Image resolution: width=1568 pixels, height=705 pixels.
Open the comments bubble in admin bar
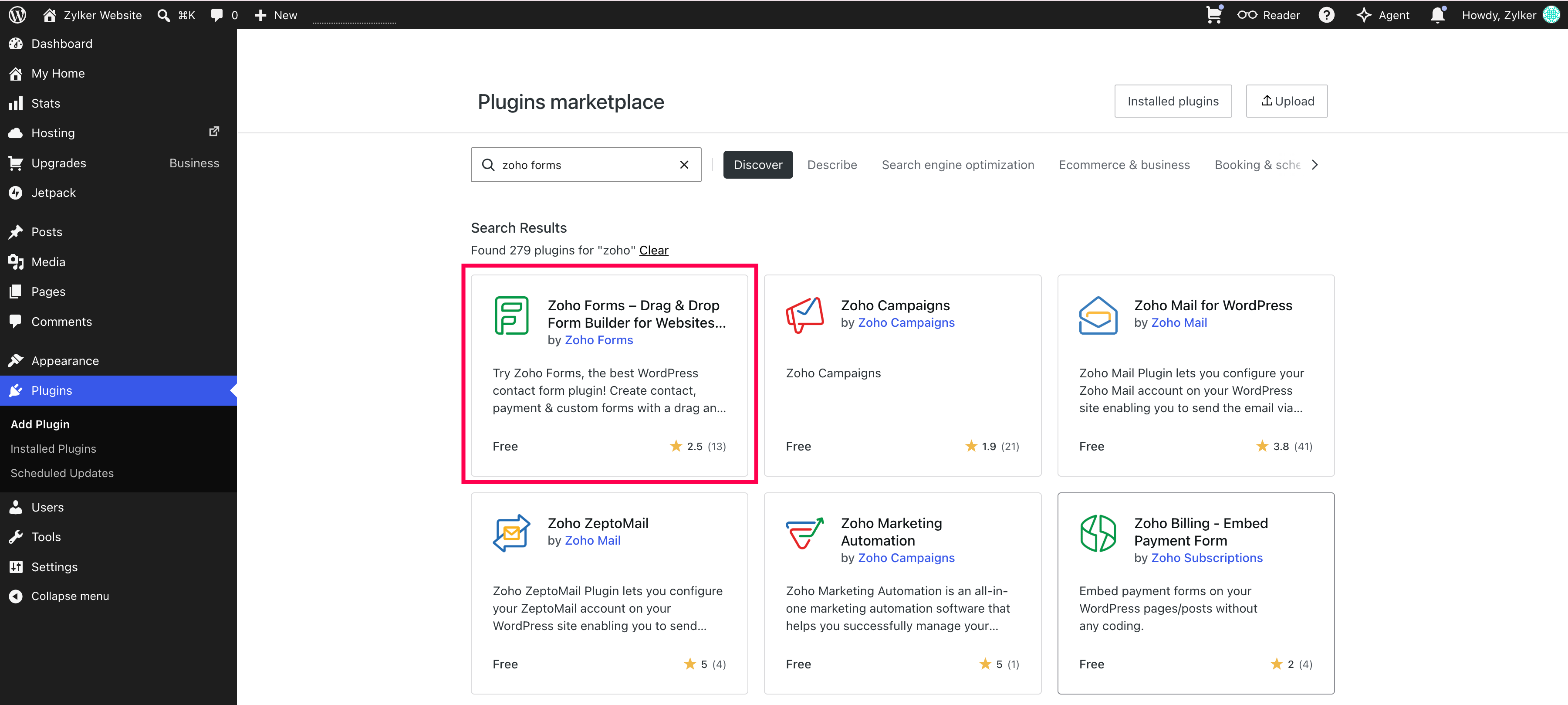click(216, 15)
